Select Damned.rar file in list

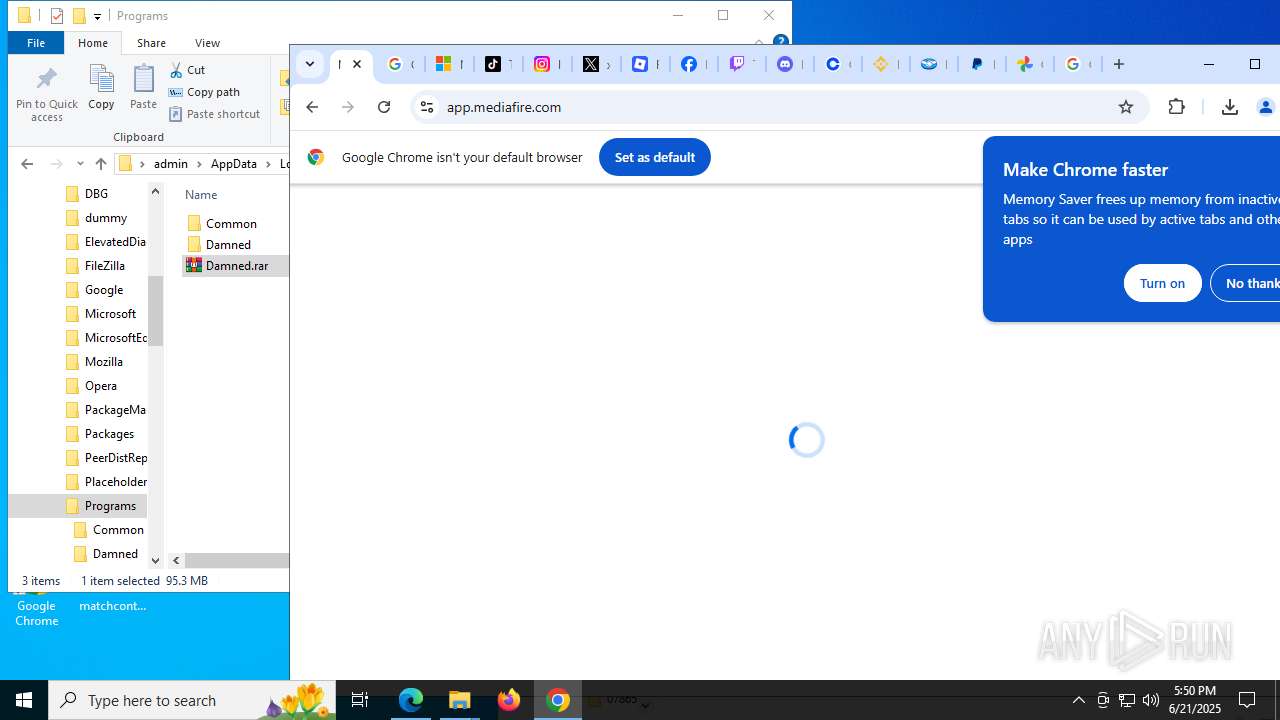click(236, 266)
